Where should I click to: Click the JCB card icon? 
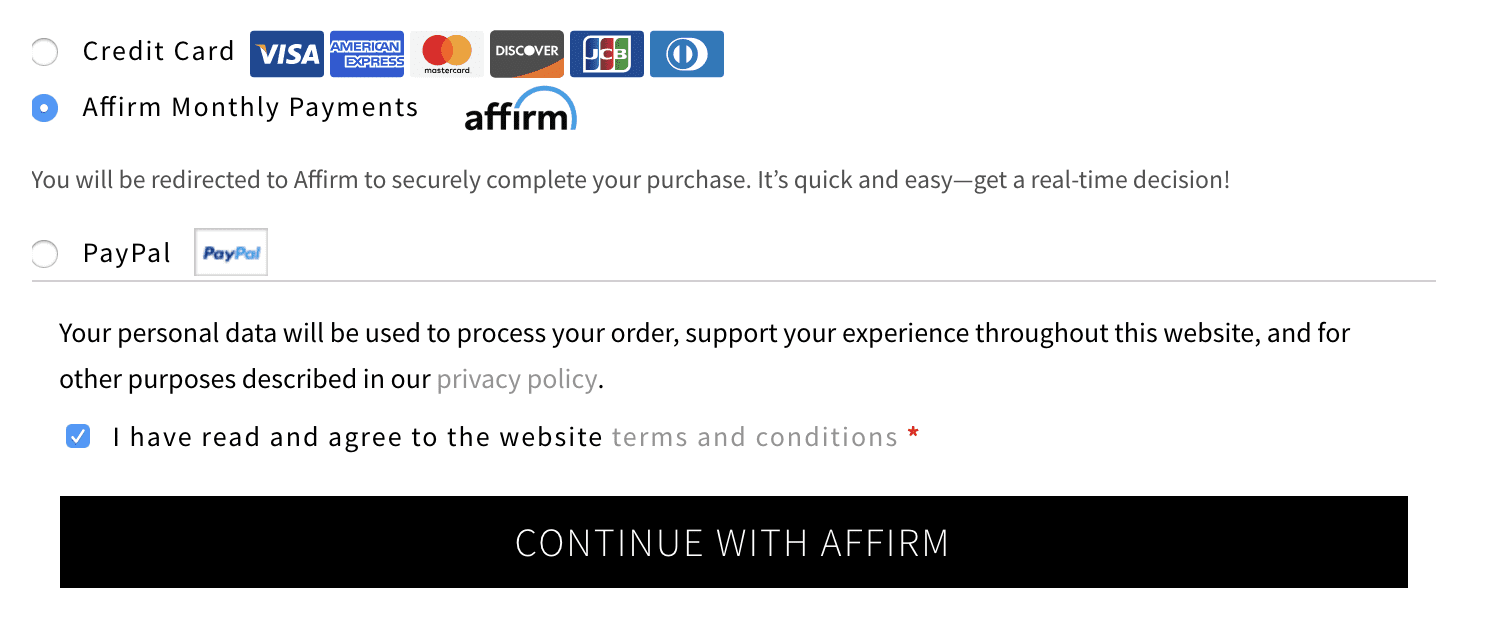(x=607, y=54)
